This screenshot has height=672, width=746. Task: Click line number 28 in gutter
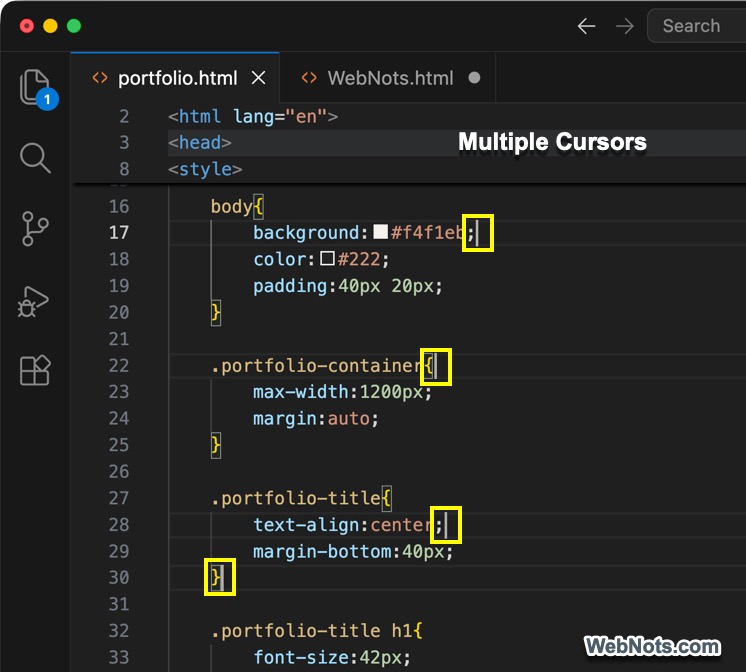(x=119, y=525)
